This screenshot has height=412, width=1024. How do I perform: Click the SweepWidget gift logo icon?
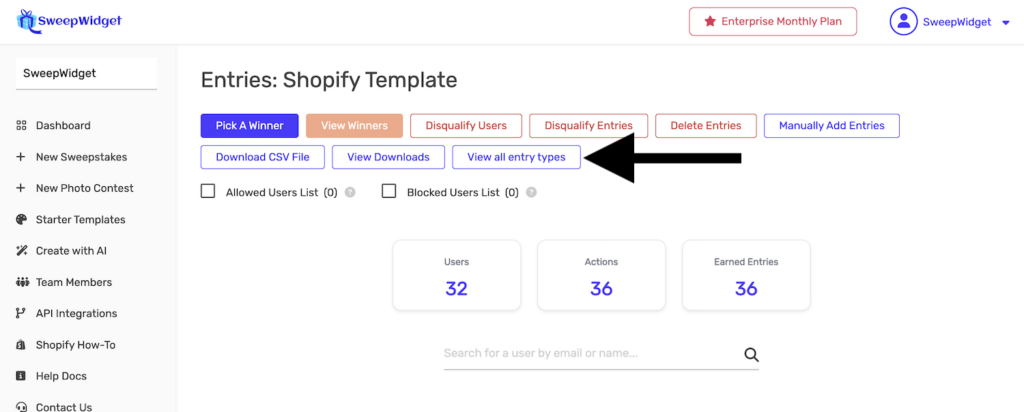25,20
